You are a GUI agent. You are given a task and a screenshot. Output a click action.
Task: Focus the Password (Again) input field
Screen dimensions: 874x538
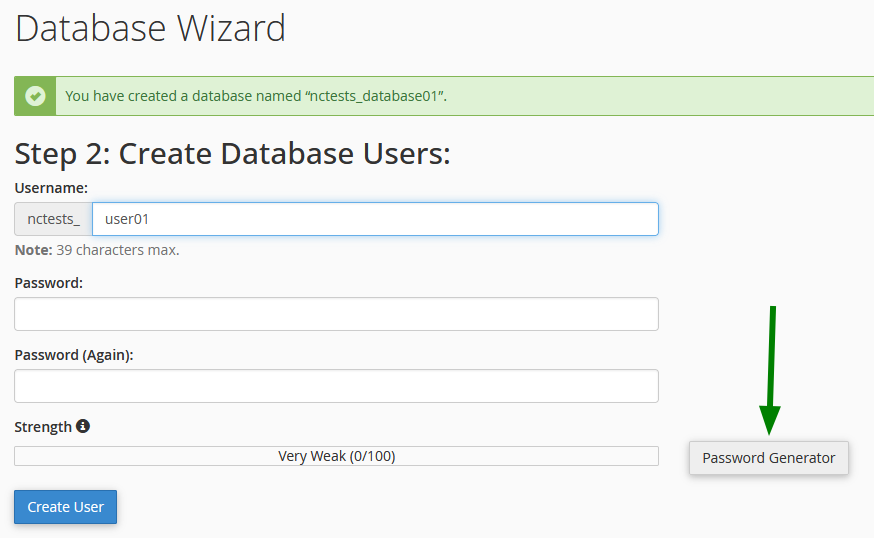[336, 386]
